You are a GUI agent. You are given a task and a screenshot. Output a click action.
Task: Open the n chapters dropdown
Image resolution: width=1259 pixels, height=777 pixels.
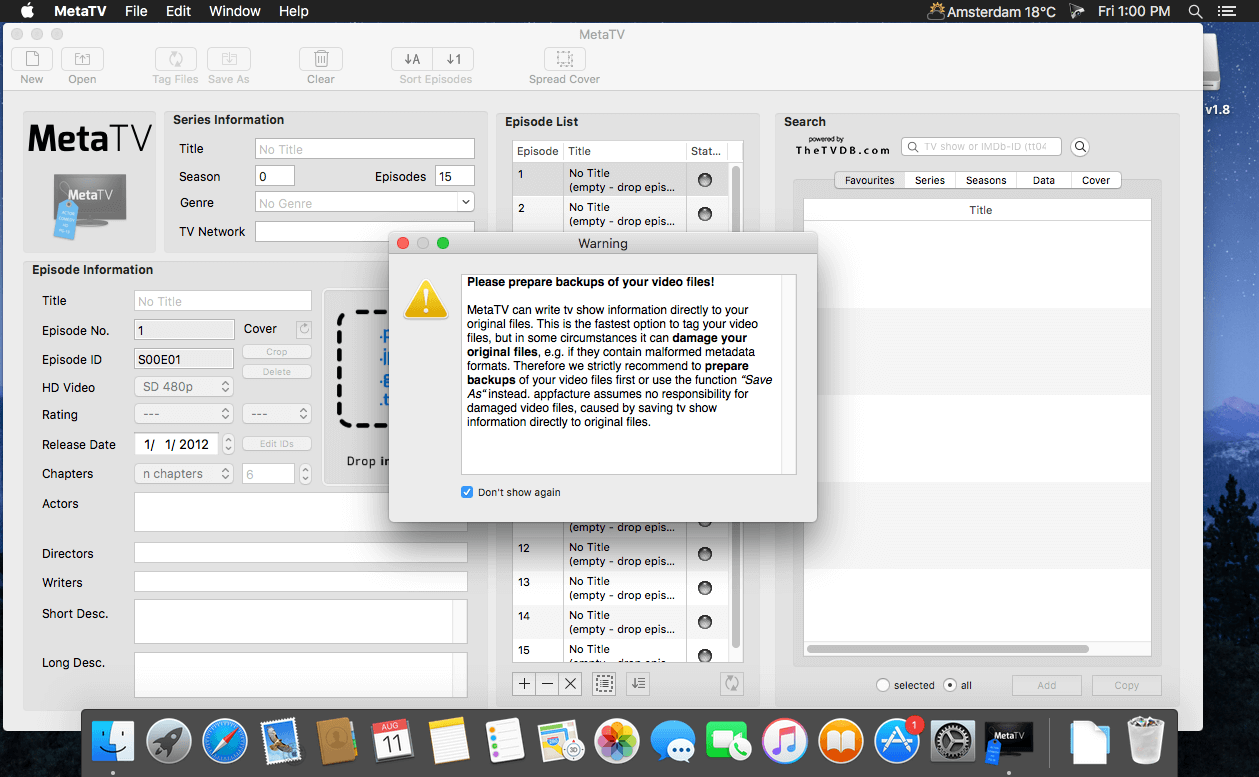[184, 473]
